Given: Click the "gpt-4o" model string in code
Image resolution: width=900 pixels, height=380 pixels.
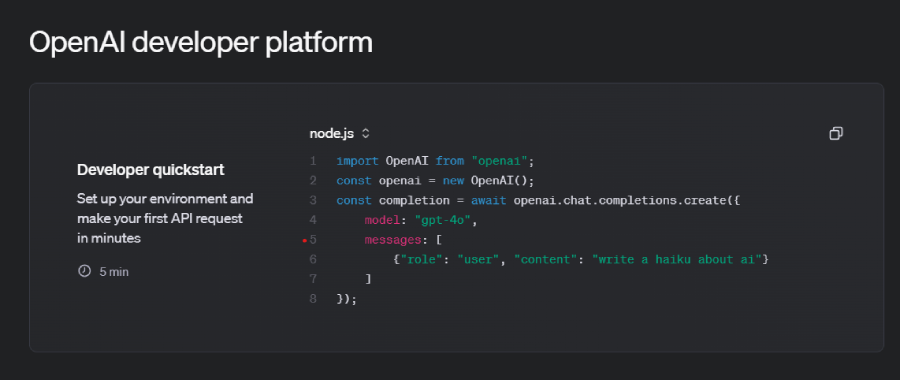Looking at the screenshot, I should 442,220.
